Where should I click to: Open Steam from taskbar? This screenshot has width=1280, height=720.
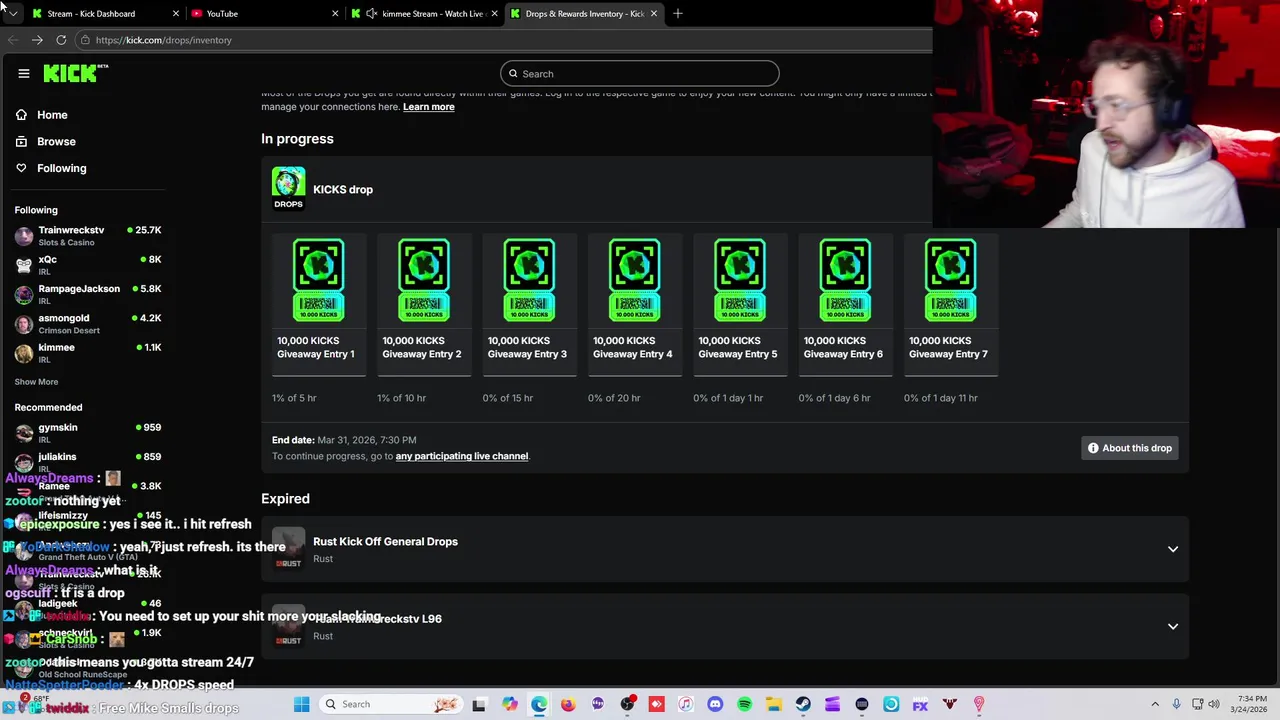click(x=803, y=704)
